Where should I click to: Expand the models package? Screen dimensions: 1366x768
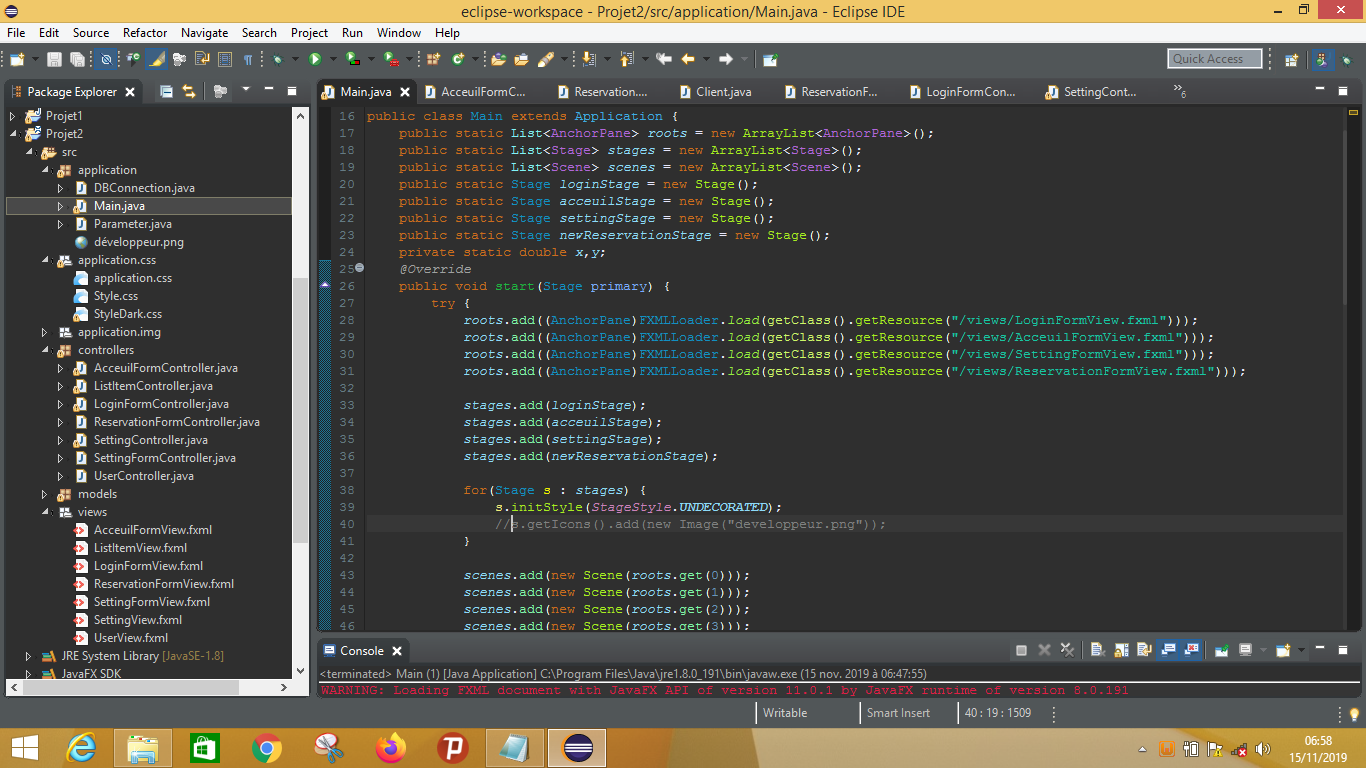tap(45, 494)
